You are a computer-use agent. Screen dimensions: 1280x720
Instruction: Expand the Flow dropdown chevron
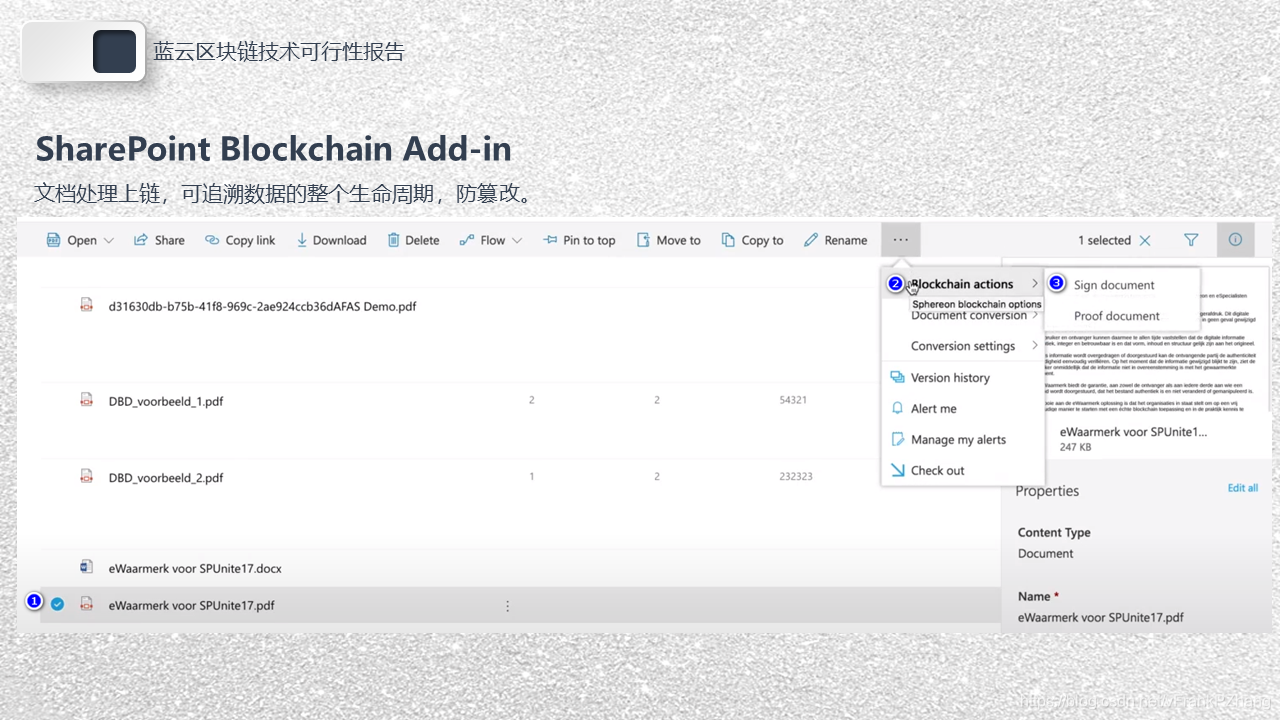tap(517, 240)
